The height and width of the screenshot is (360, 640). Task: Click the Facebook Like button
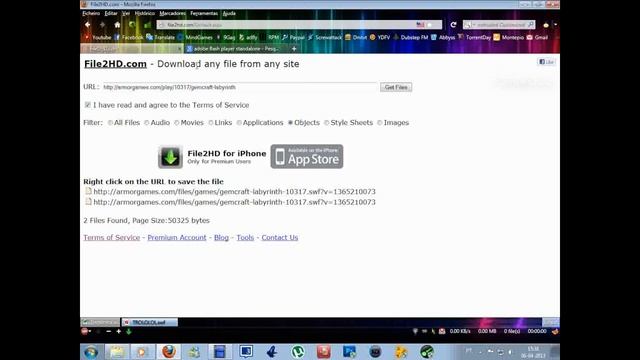(x=546, y=62)
